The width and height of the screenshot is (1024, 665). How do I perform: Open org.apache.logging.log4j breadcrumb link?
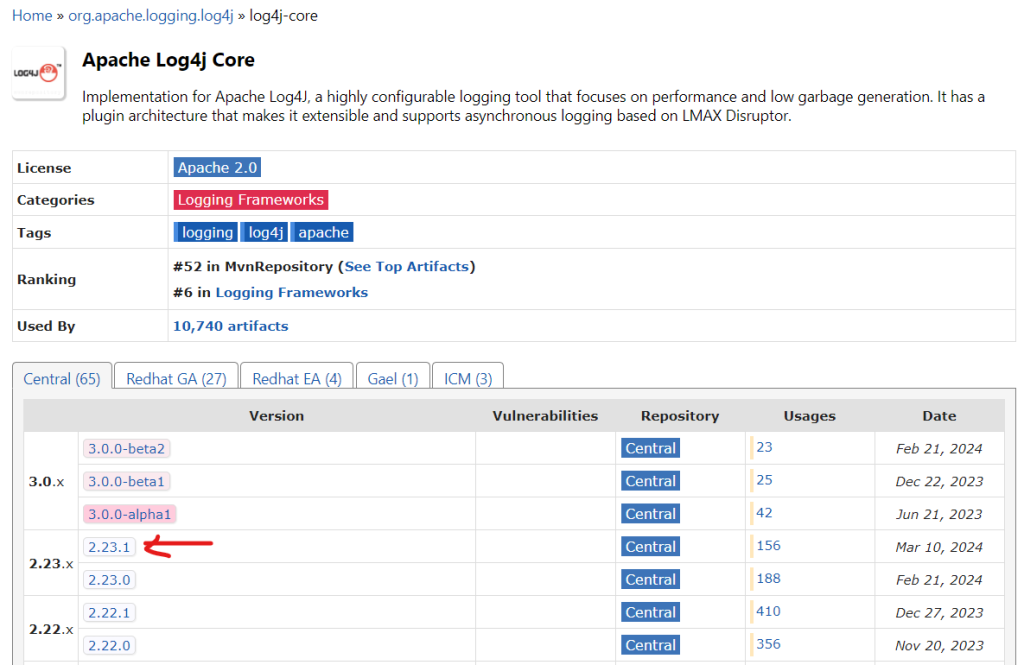click(150, 16)
